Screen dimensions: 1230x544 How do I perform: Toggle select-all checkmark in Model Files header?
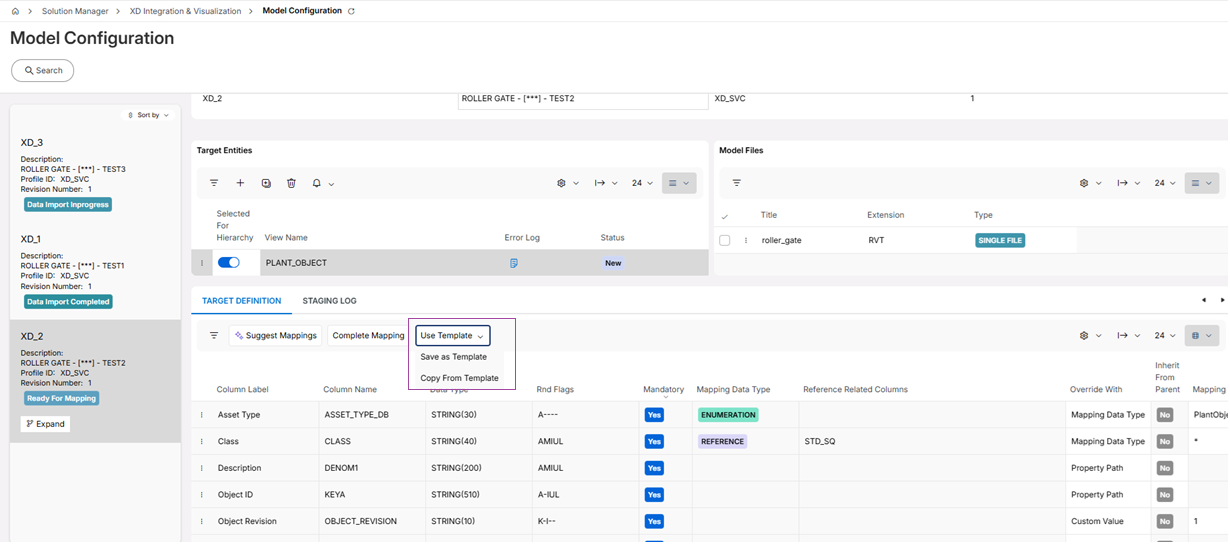click(x=725, y=216)
